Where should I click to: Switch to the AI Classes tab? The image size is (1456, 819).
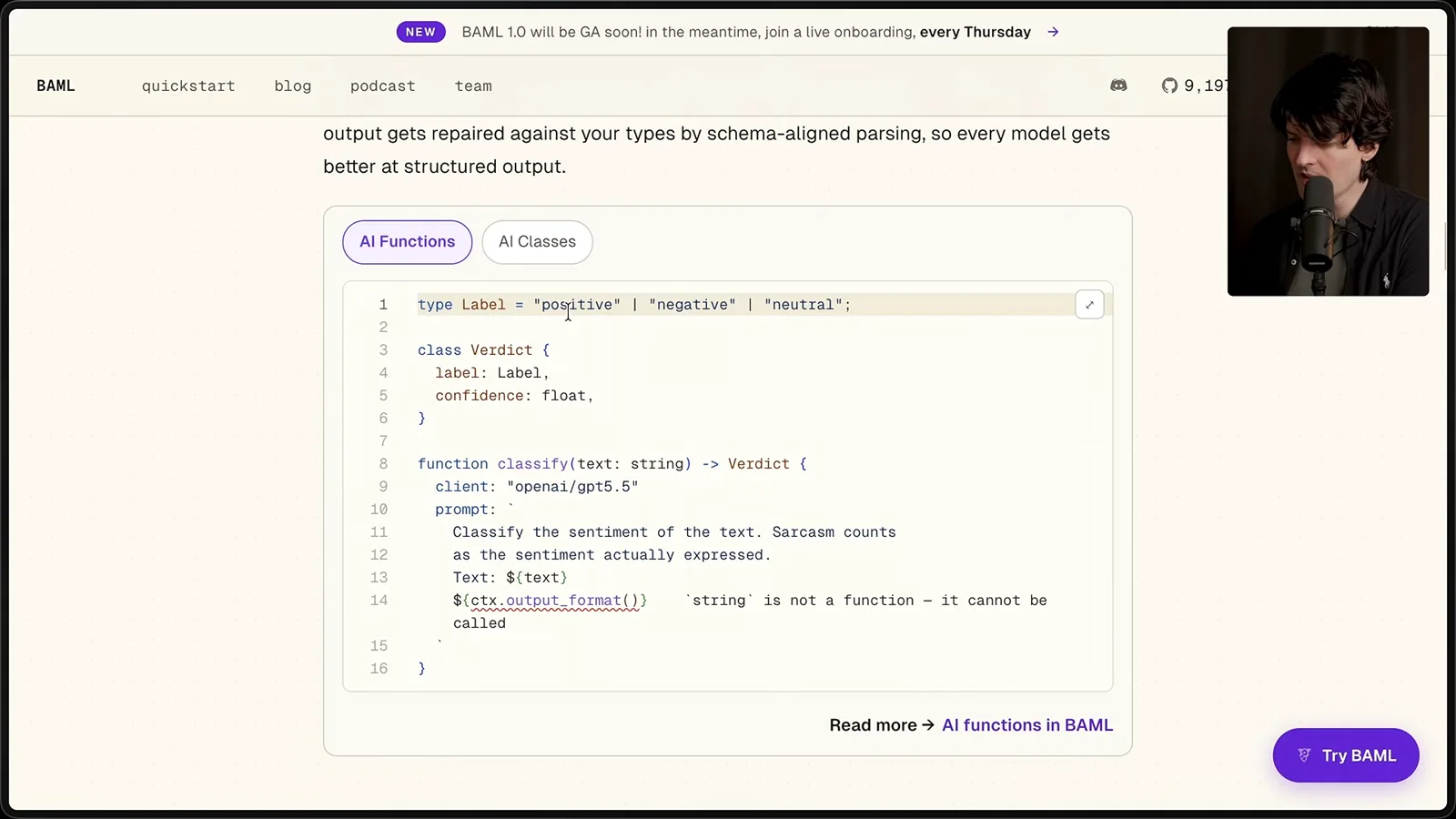click(x=537, y=242)
